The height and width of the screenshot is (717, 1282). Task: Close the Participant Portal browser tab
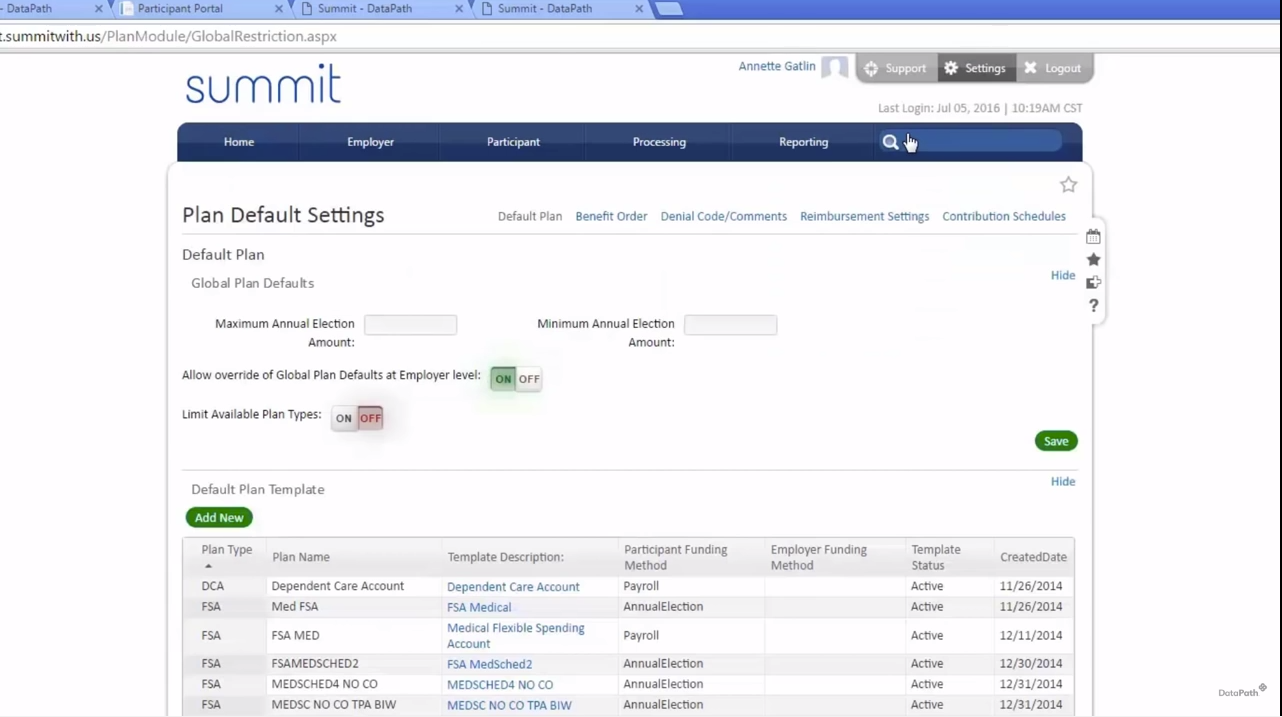[x=278, y=9]
